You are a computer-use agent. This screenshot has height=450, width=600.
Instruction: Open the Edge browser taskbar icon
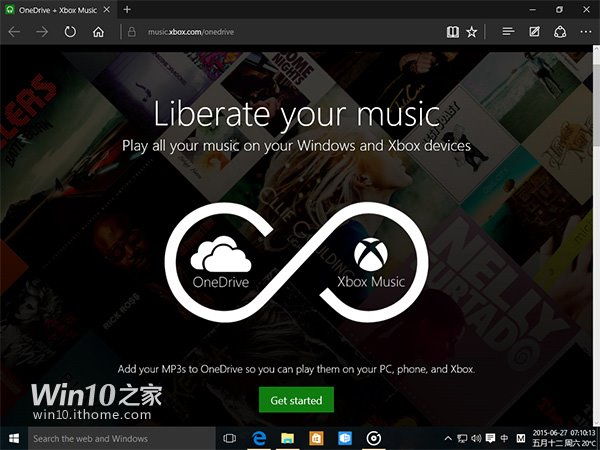[x=259, y=439]
